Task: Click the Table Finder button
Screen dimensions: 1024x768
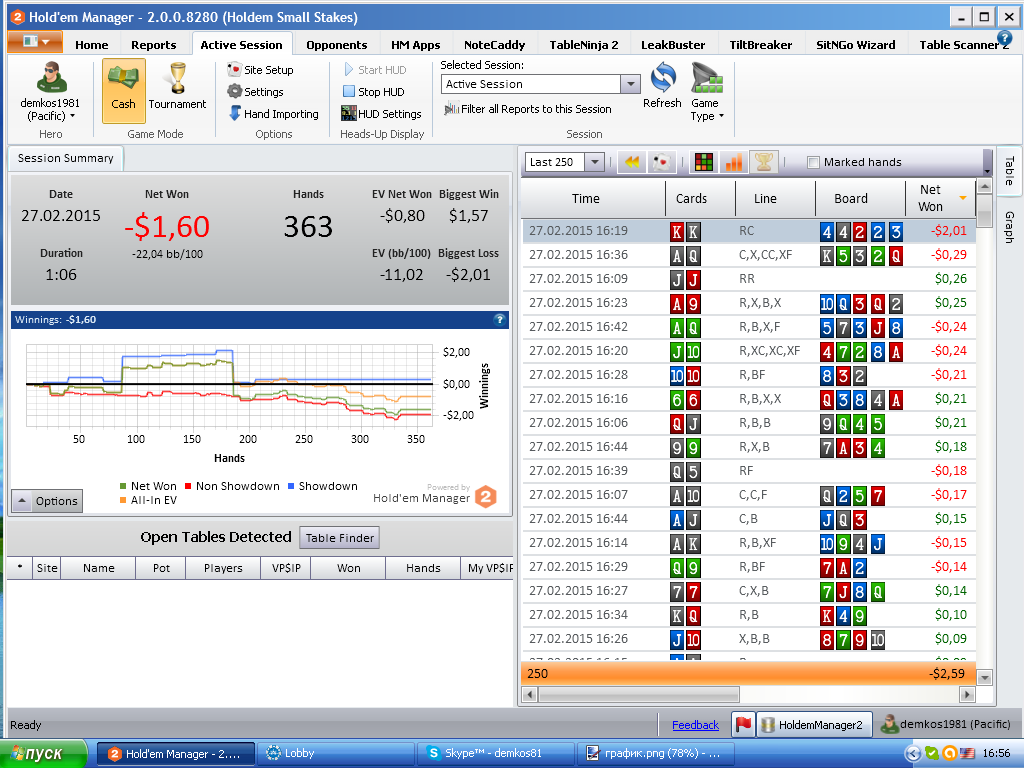Action: [x=340, y=538]
